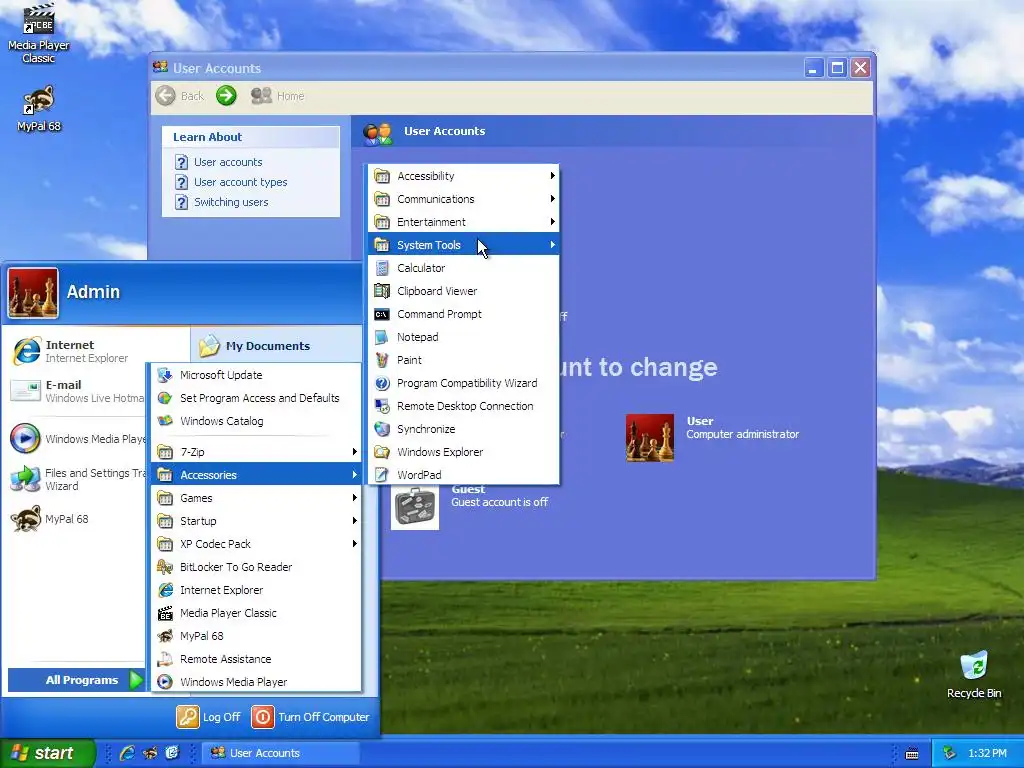Click the Admin account picture in Start menu
This screenshot has width=1024, height=768.
point(33,293)
